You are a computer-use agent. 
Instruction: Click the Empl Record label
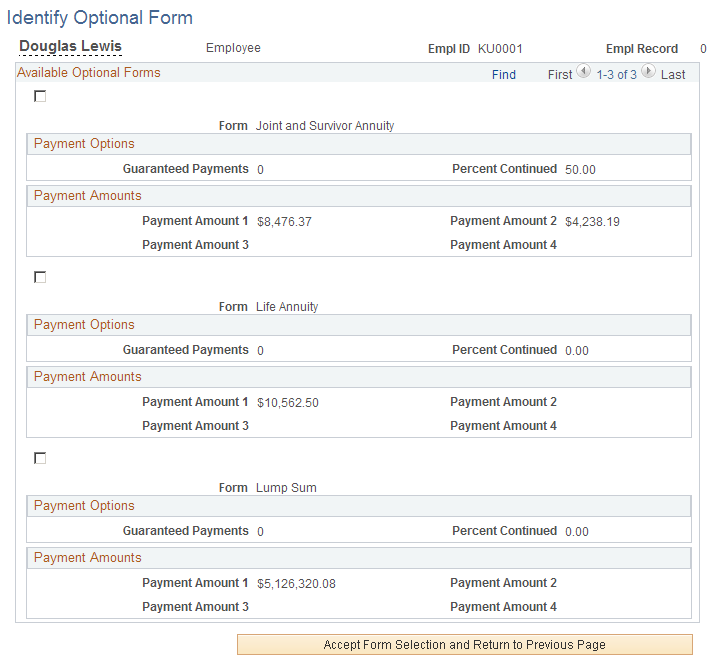(642, 49)
